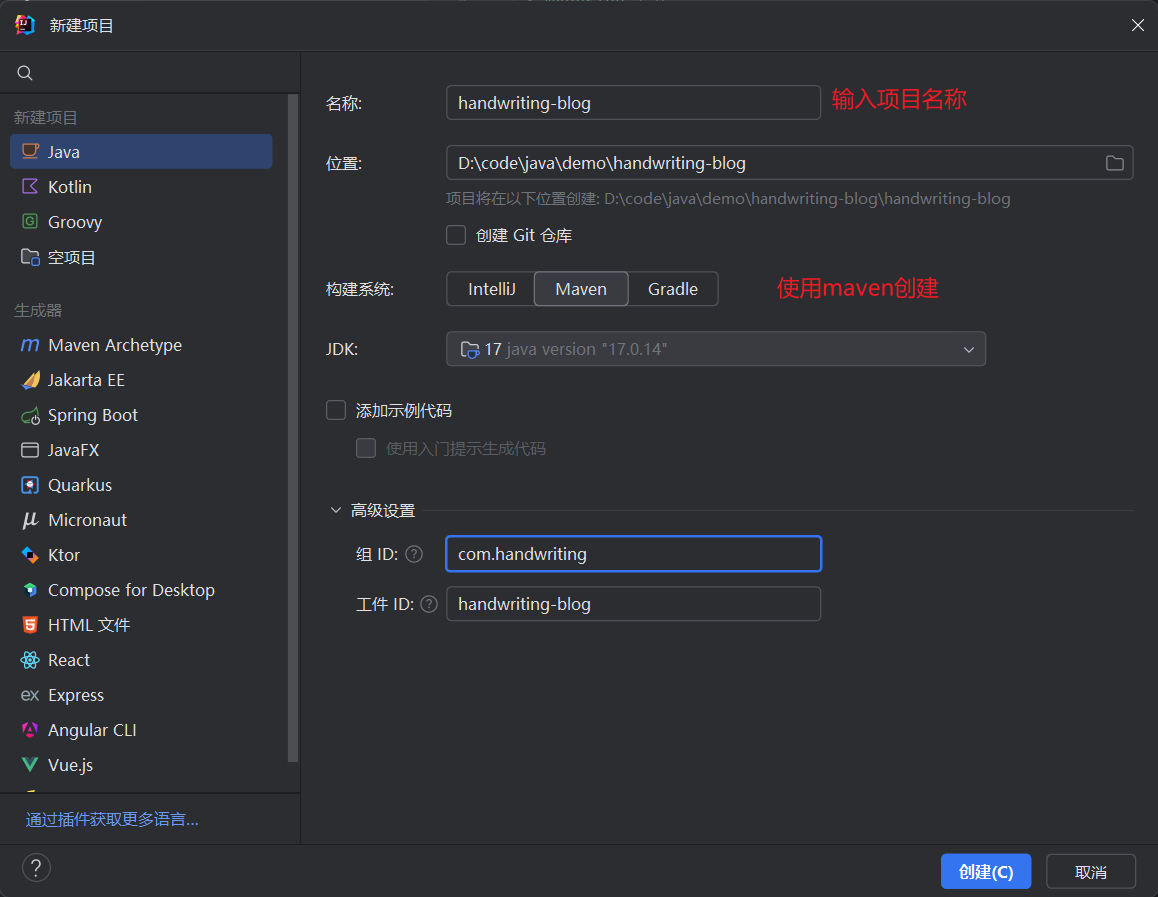Screen dimensions: 1158x897
Task: Collapse the 高级设置 section
Action: pyautogui.click(x=336, y=510)
